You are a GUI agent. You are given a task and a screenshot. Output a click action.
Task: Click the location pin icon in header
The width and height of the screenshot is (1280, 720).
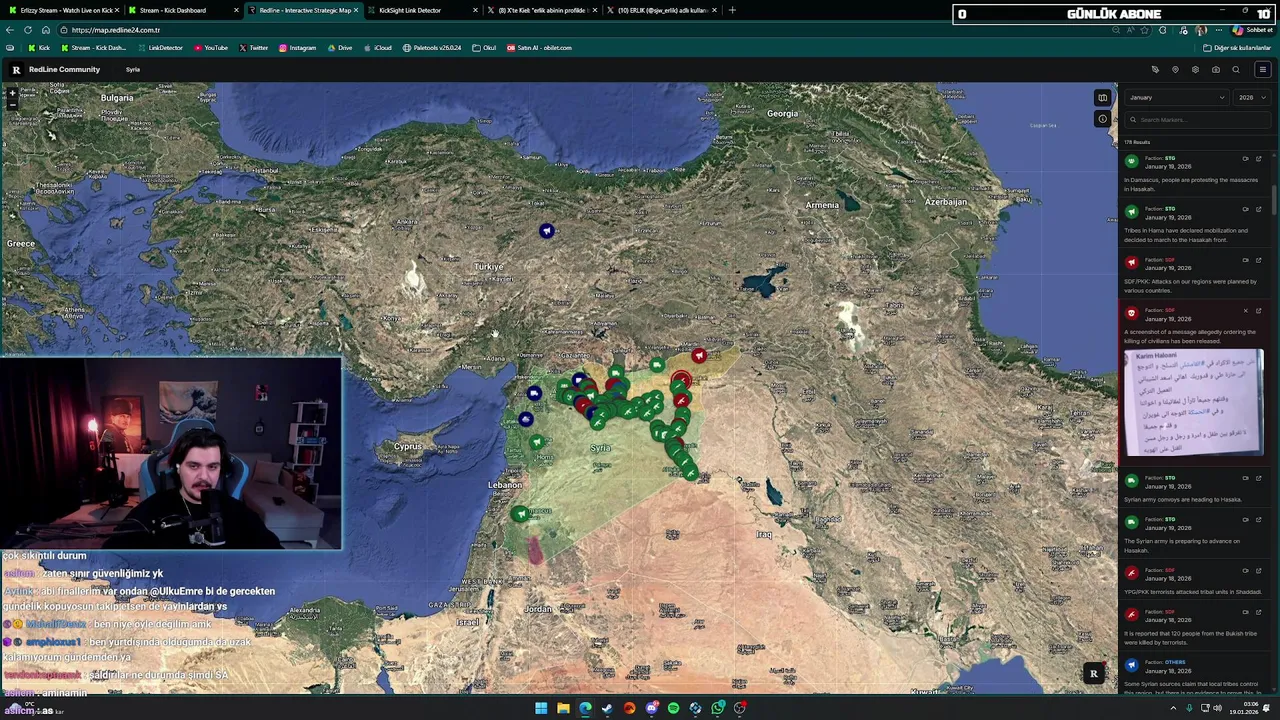(1175, 70)
